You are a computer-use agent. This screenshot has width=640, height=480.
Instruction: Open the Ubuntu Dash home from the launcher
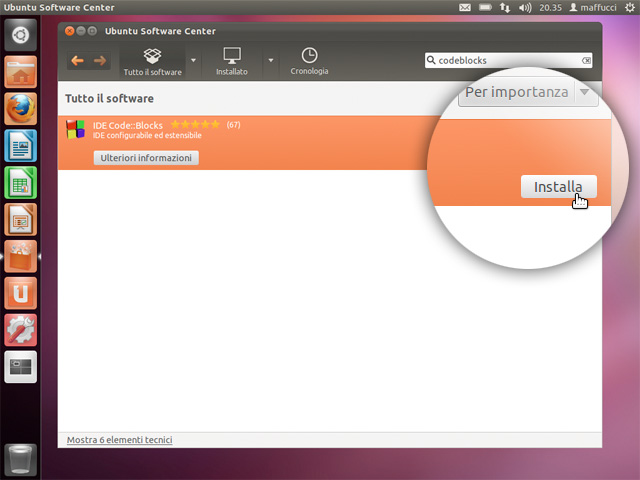pyautogui.click(x=21, y=37)
